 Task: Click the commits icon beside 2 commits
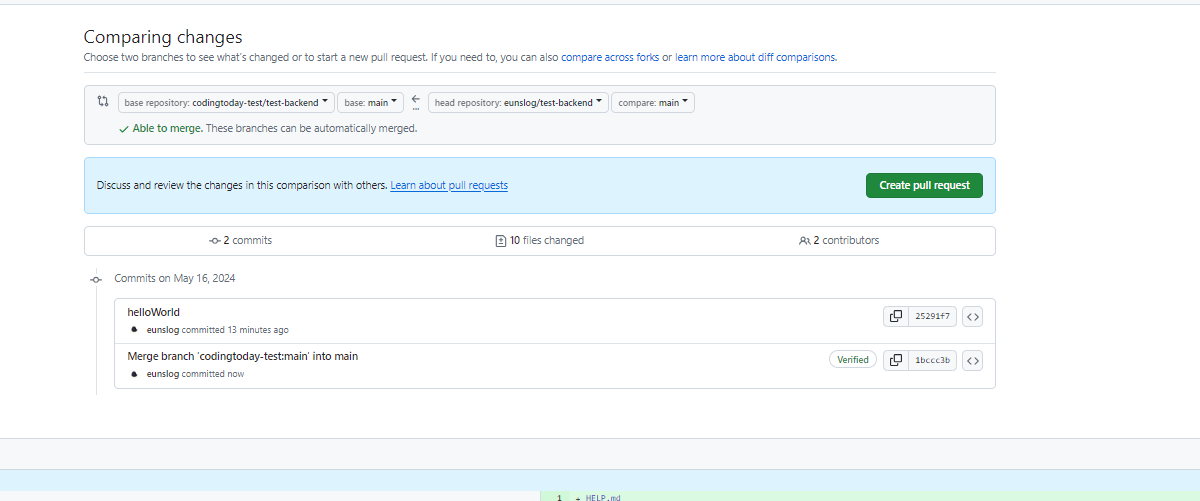[214, 241]
